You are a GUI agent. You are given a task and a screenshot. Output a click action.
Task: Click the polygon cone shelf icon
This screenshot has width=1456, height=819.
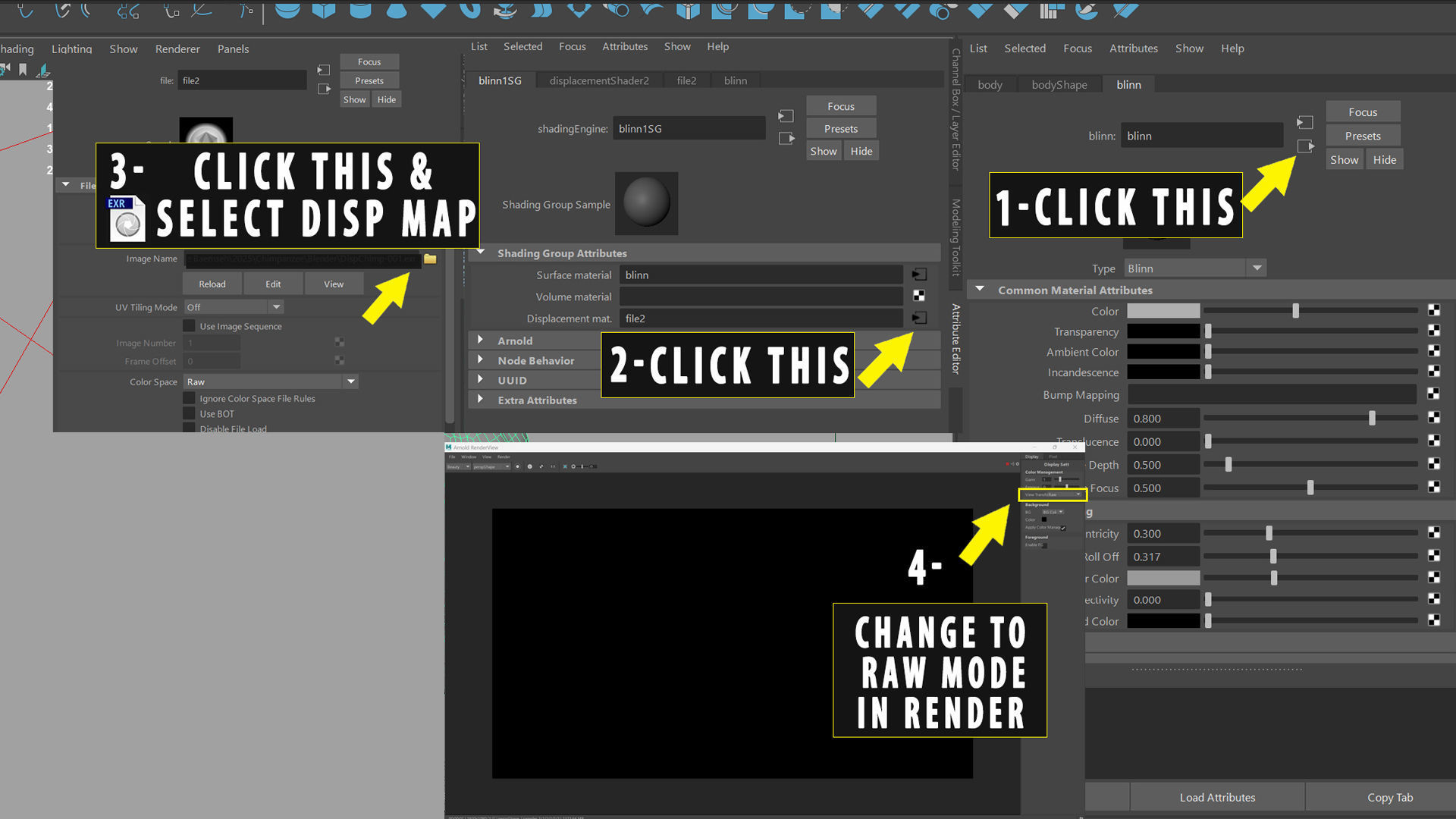[397, 11]
